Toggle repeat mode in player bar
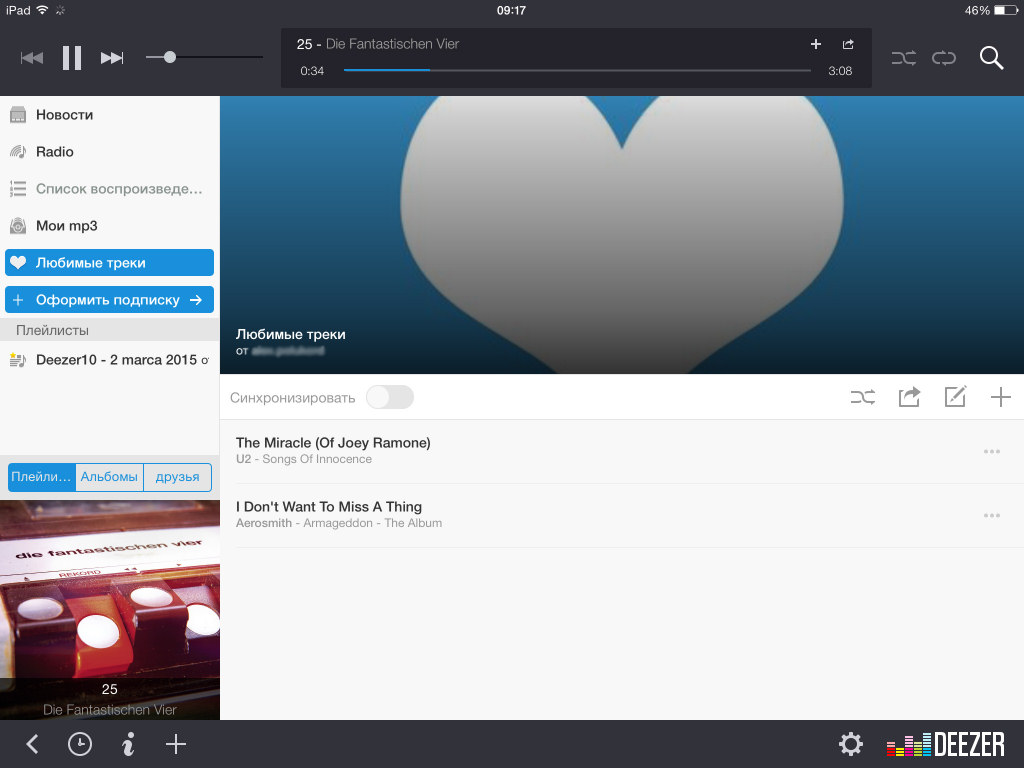Screen dimensions: 1024x768 click(x=944, y=58)
